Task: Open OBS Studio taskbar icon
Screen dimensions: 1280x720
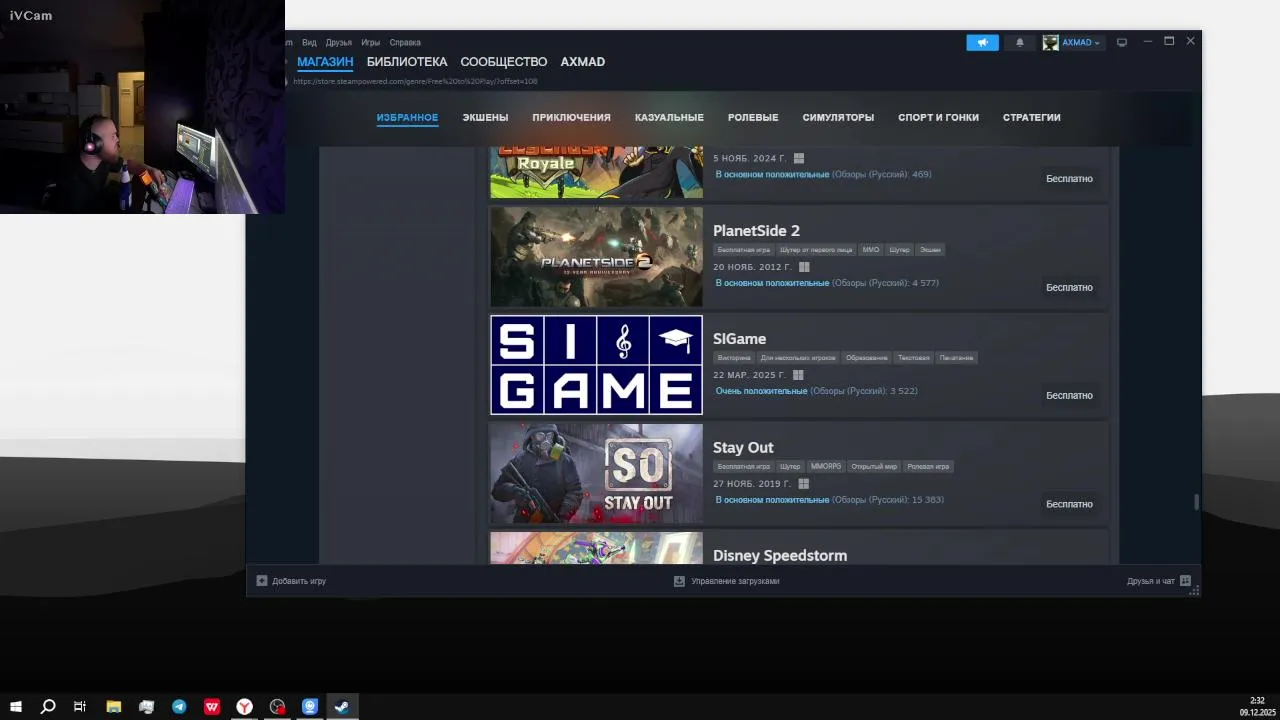Action: (278, 706)
